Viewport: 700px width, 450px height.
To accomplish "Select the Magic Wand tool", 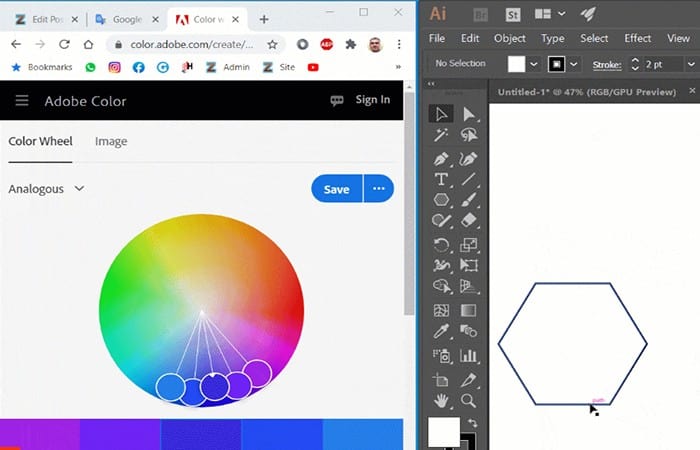I will [x=441, y=134].
